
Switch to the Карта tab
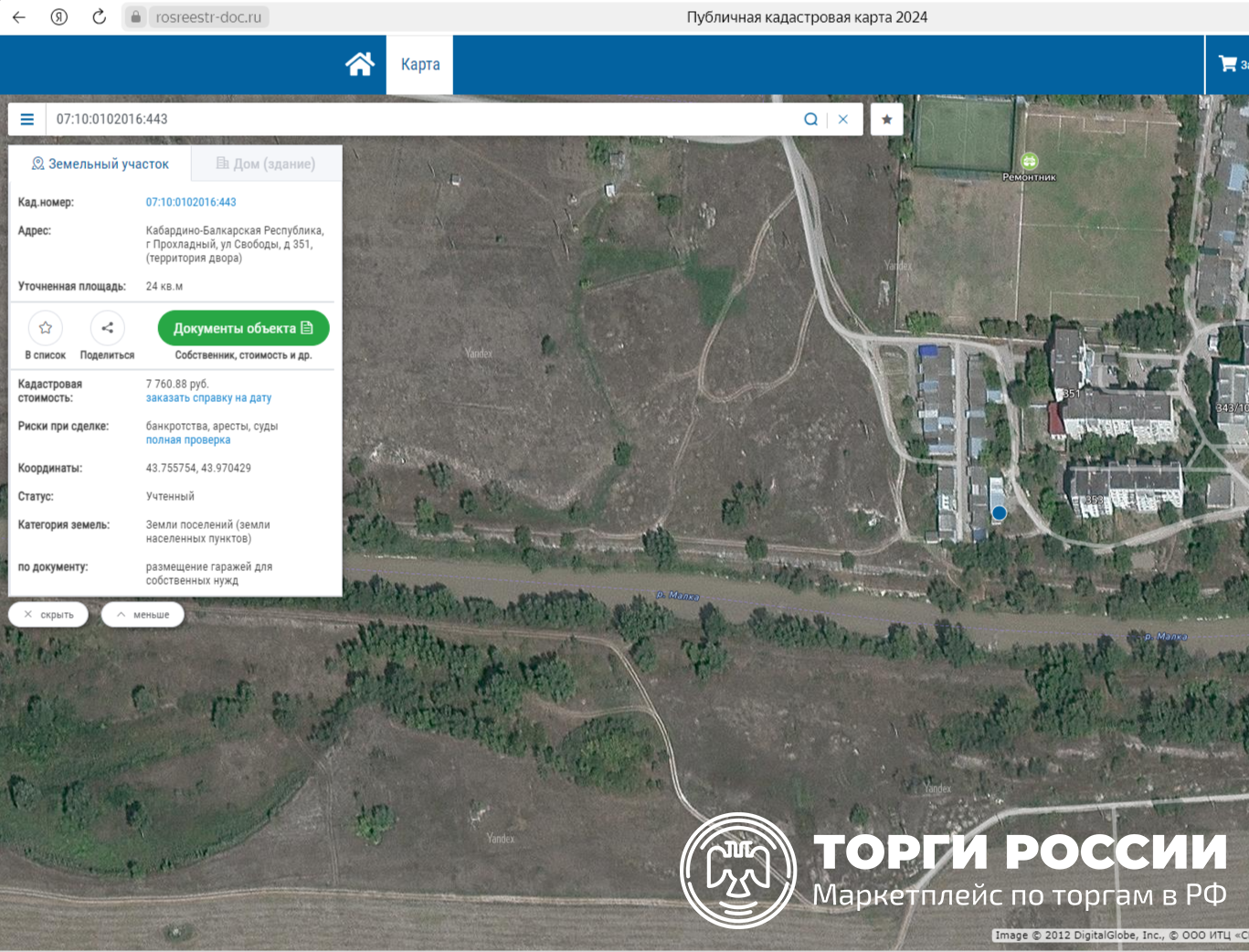[x=420, y=65]
